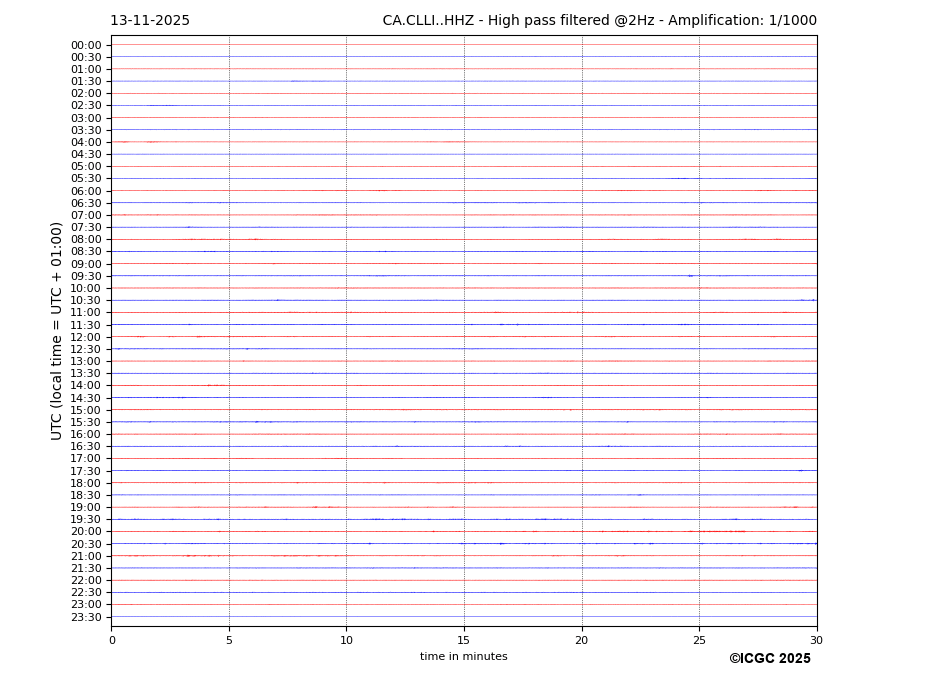
Task: Click the ©ICGC 2025 copyright text
Action: 769,659
